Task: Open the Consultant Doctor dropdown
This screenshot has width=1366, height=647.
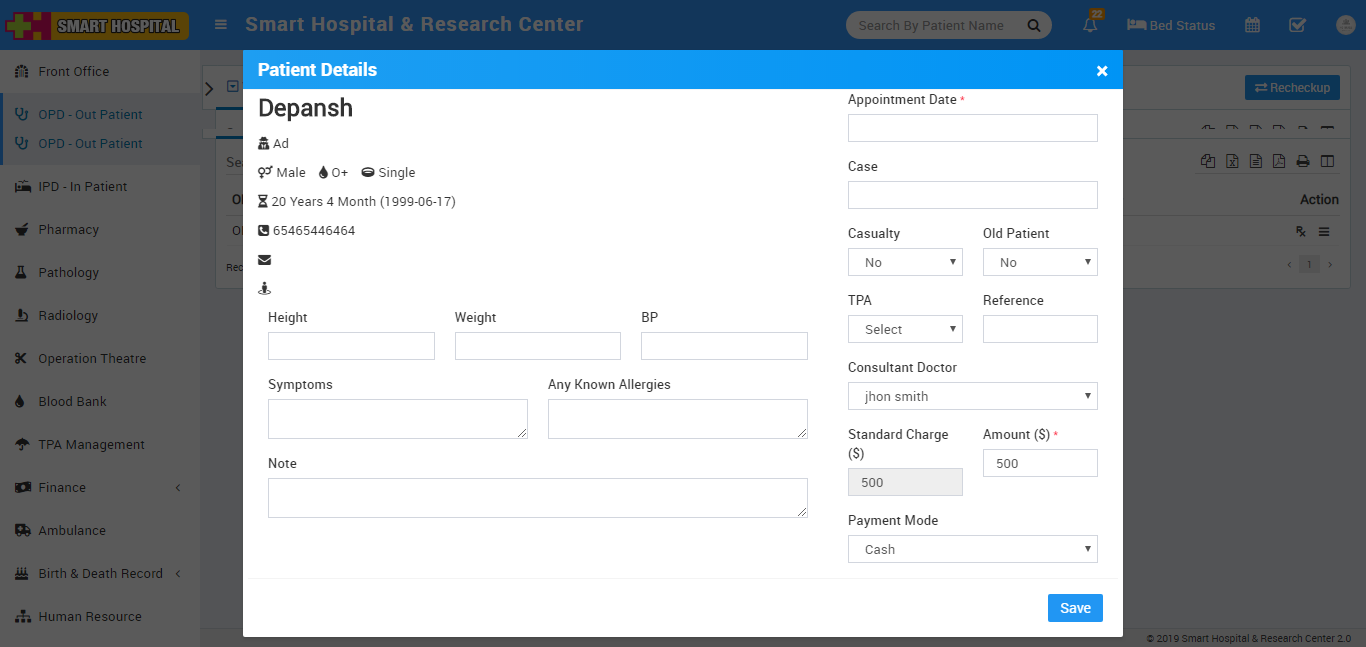Action: coord(972,396)
